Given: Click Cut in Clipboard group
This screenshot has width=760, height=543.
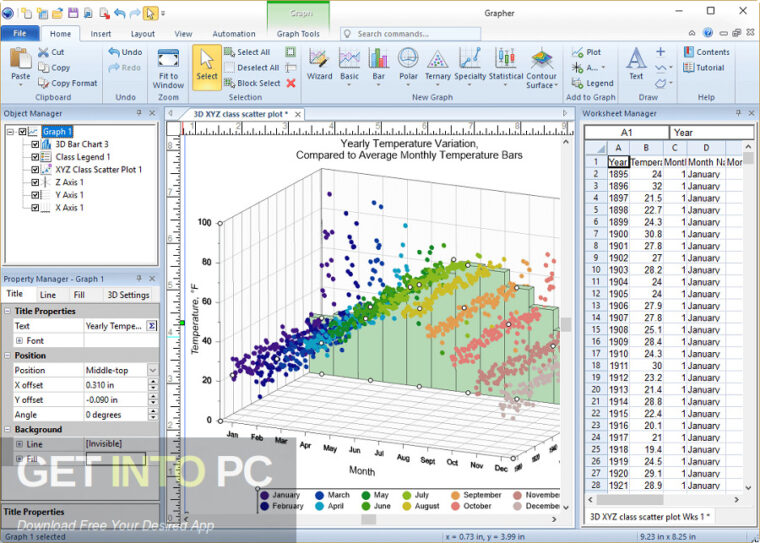Looking at the screenshot, I should pos(51,52).
